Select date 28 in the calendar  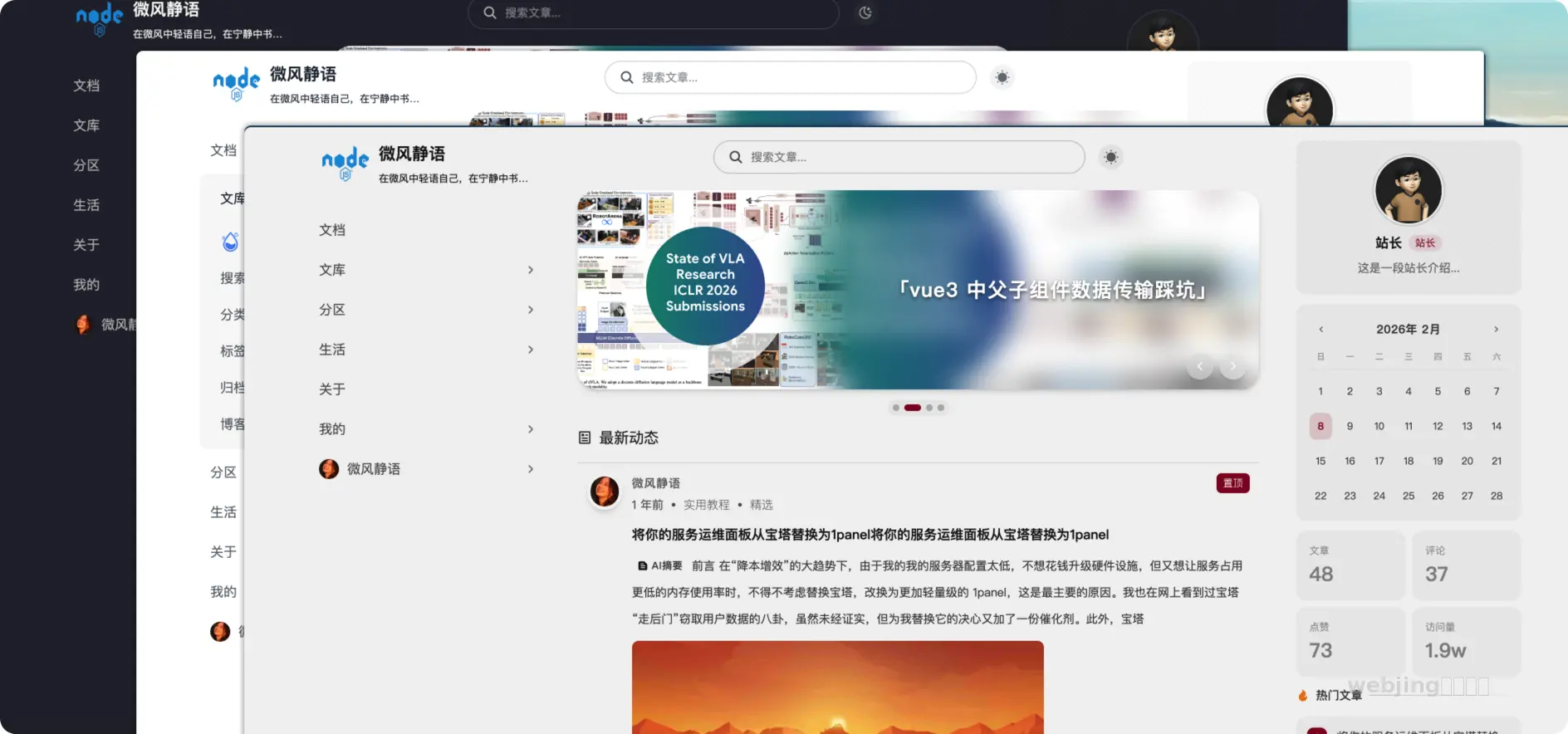1497,496
